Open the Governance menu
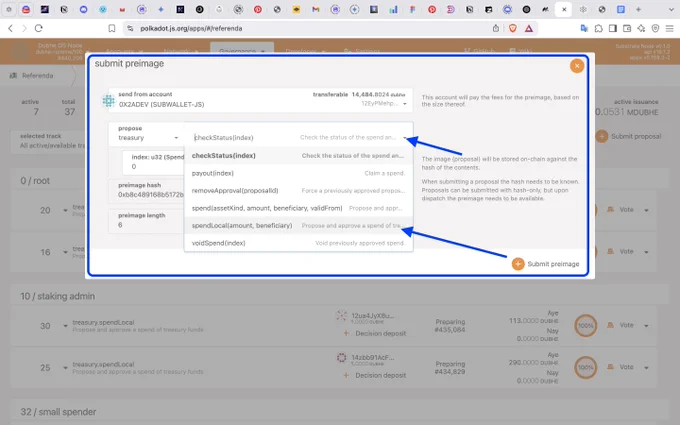 click(x=242, y=51)
